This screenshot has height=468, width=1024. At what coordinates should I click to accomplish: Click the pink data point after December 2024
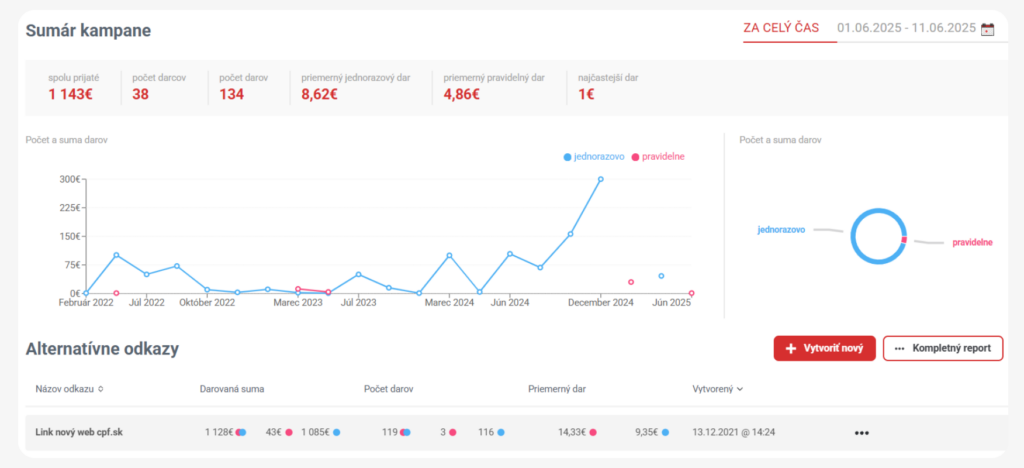coord(631,282)
